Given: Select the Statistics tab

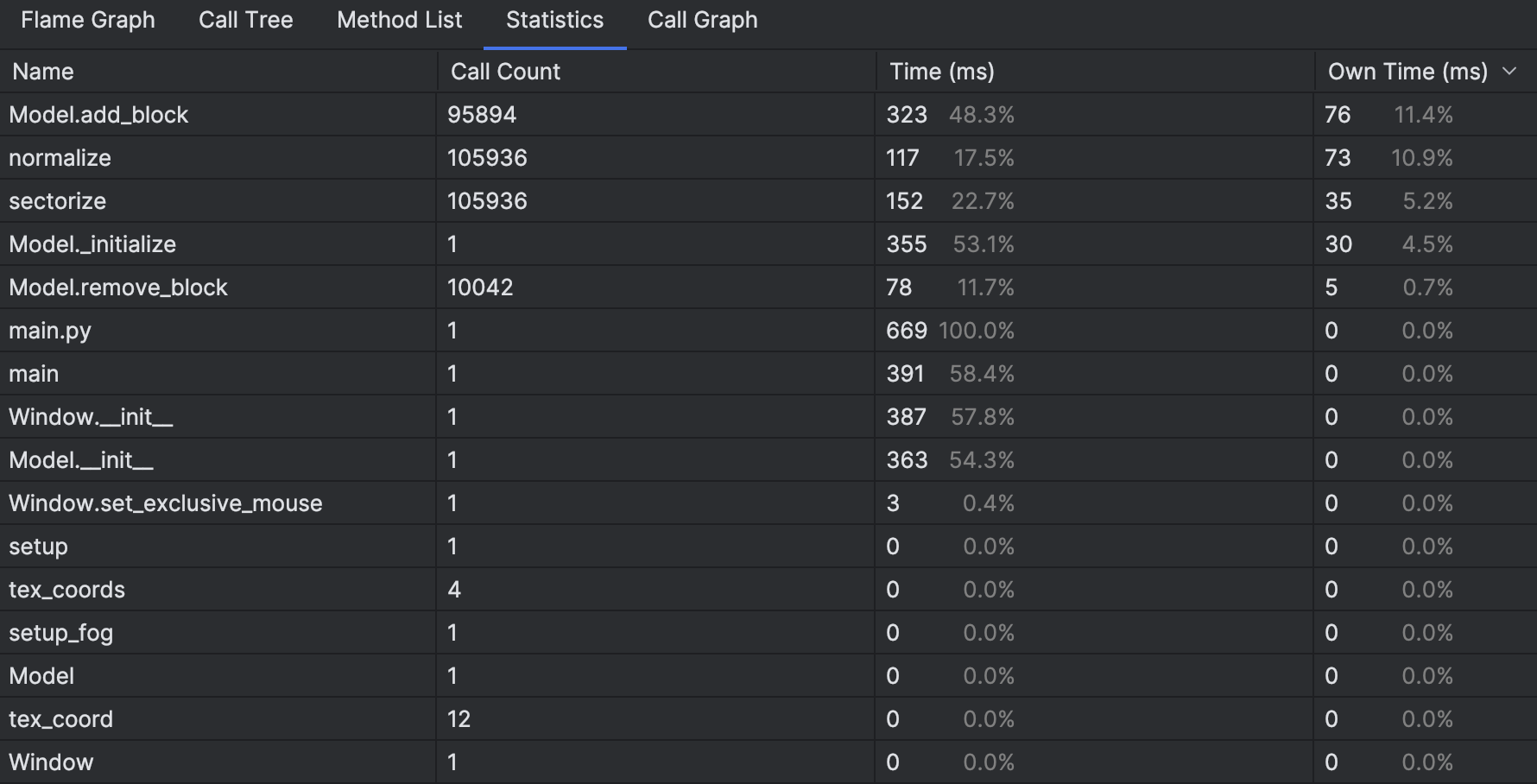Looking at the screenshot, I should pyautogui.click(x=553, y=20).
